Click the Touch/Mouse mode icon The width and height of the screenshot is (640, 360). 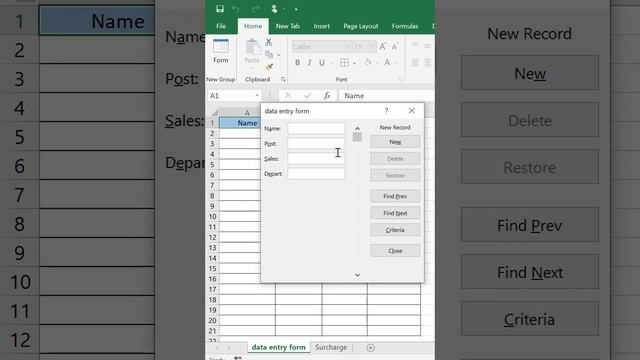click(x=274, y=9)
